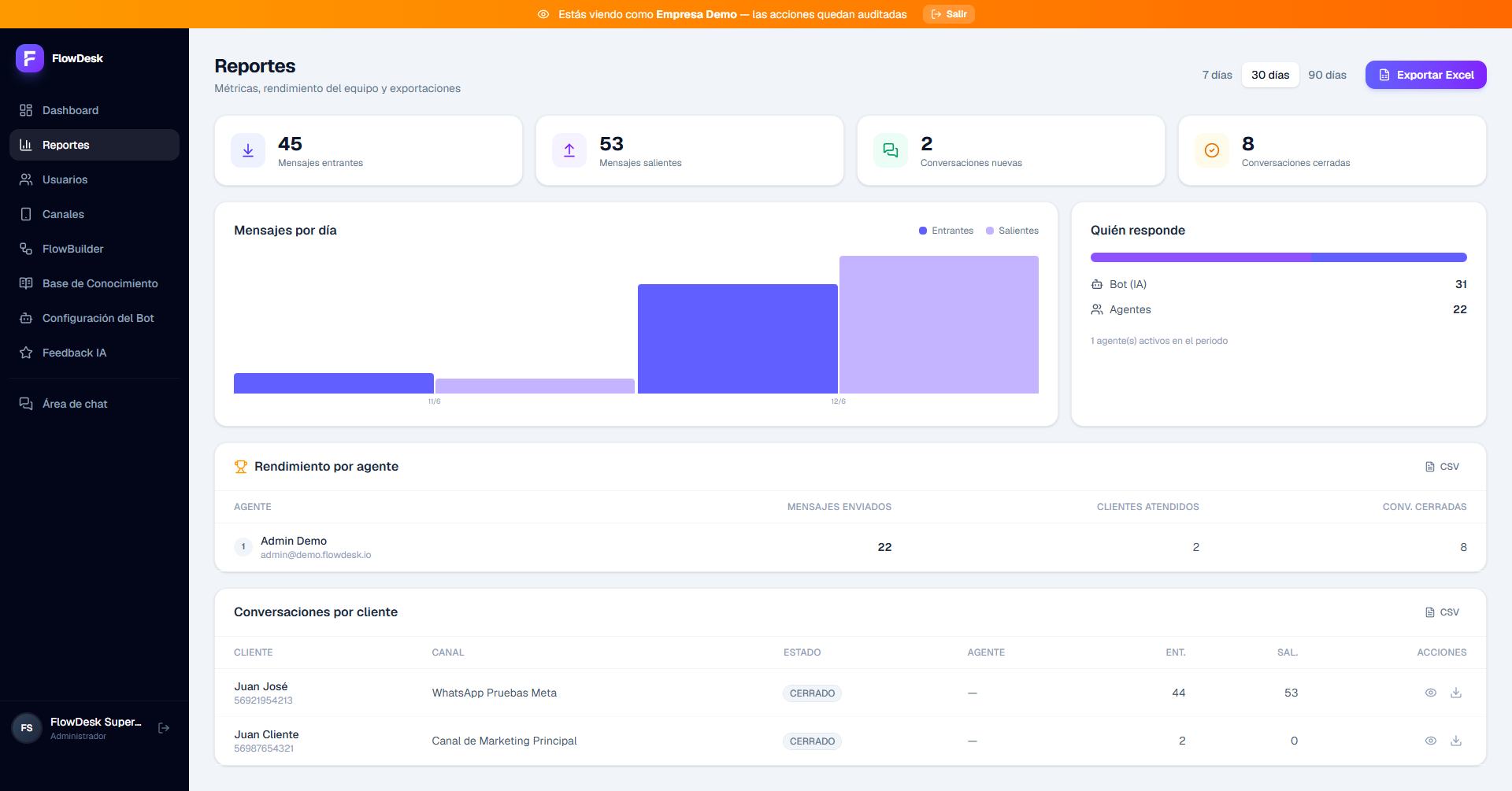Go to the Canales section
Image resolution: width=1512 pixels, height=791 pixels.
click(x=94, y=214)
